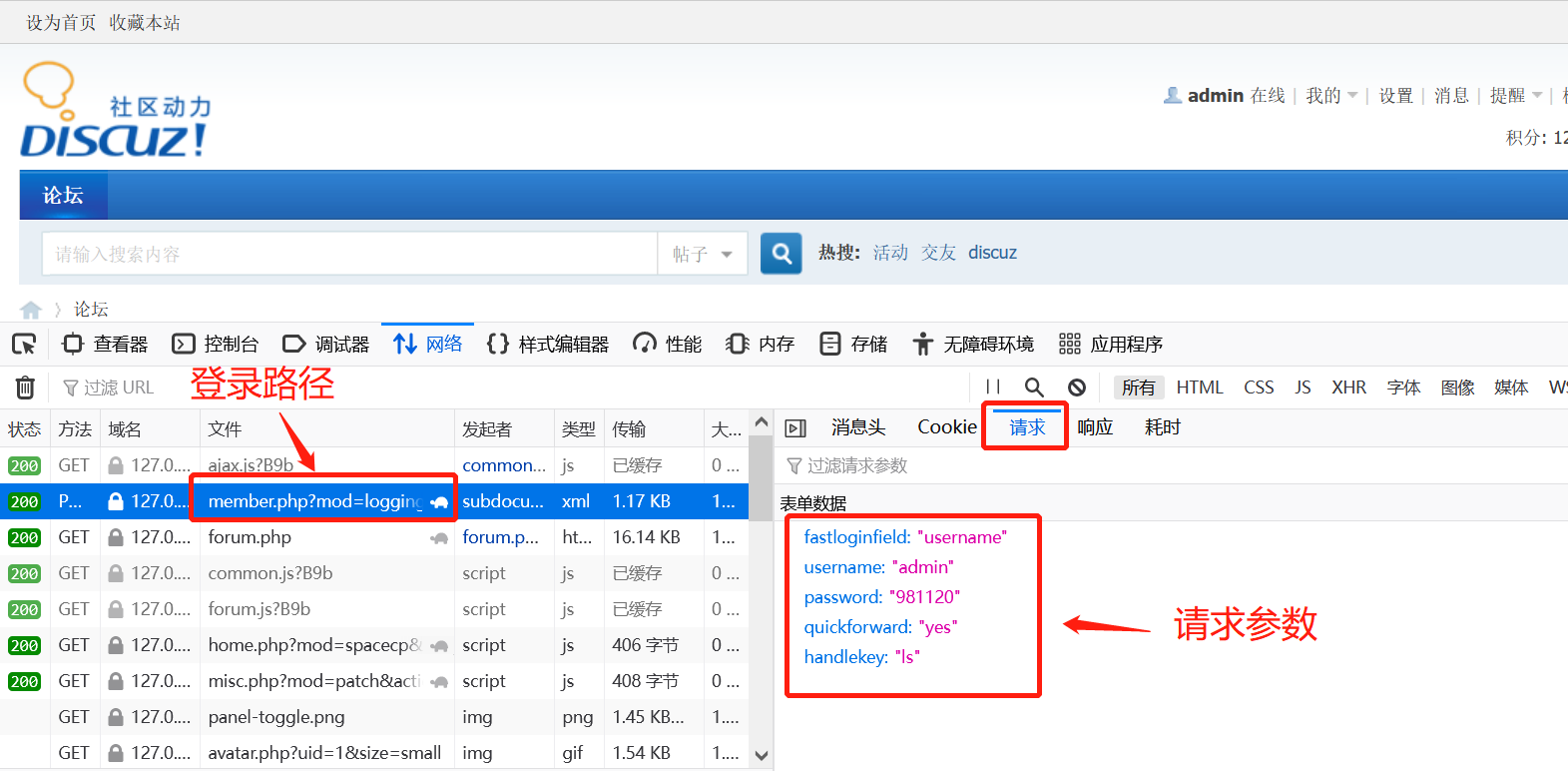Click the request blocking icon
1568x771 pixels.
pos(1077,386)
